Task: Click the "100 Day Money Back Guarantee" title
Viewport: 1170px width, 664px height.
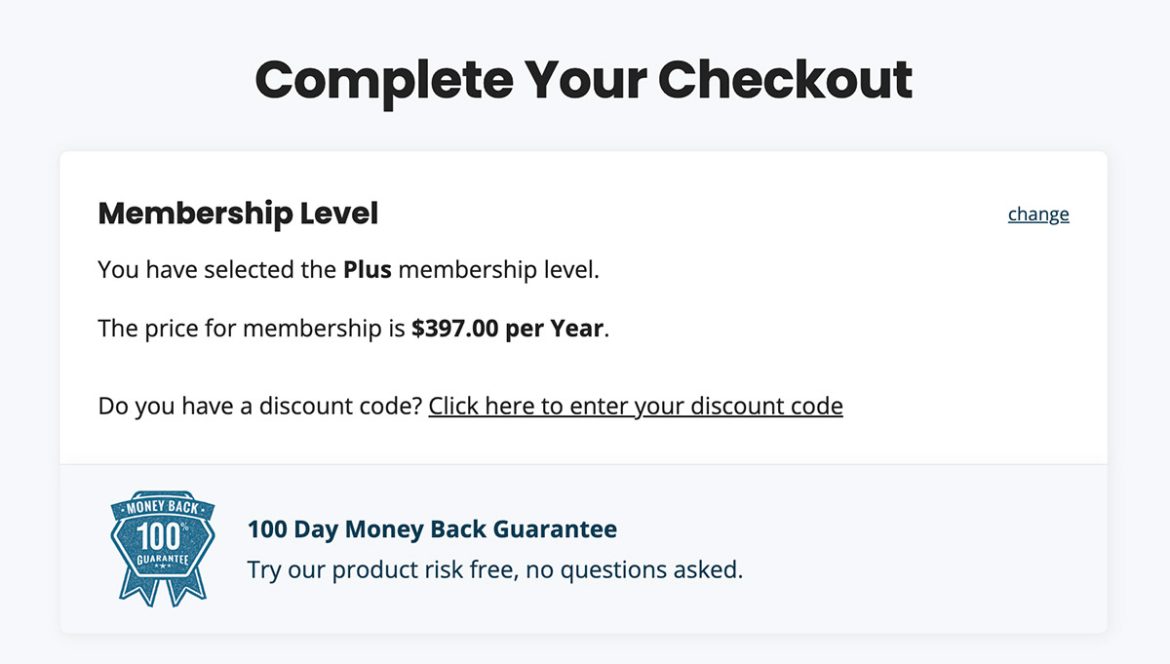Action: 432,529
